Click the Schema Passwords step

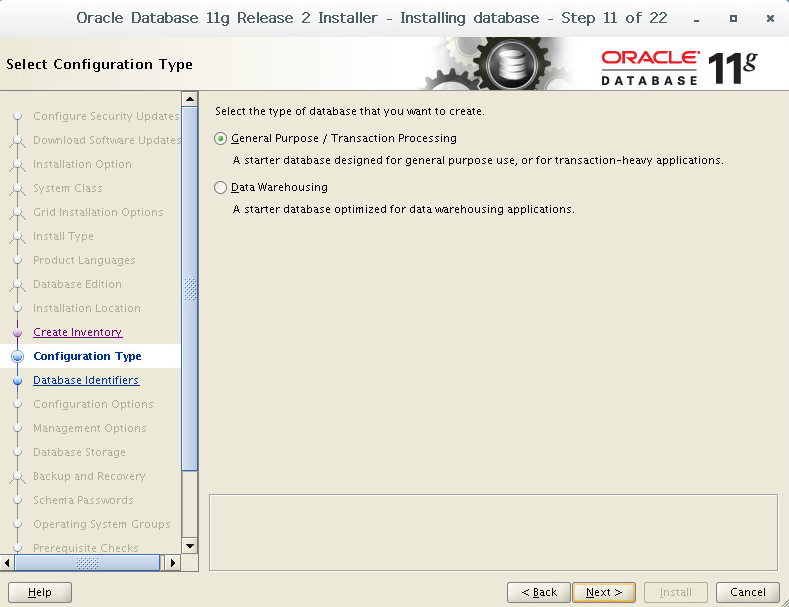click(84, 500)
